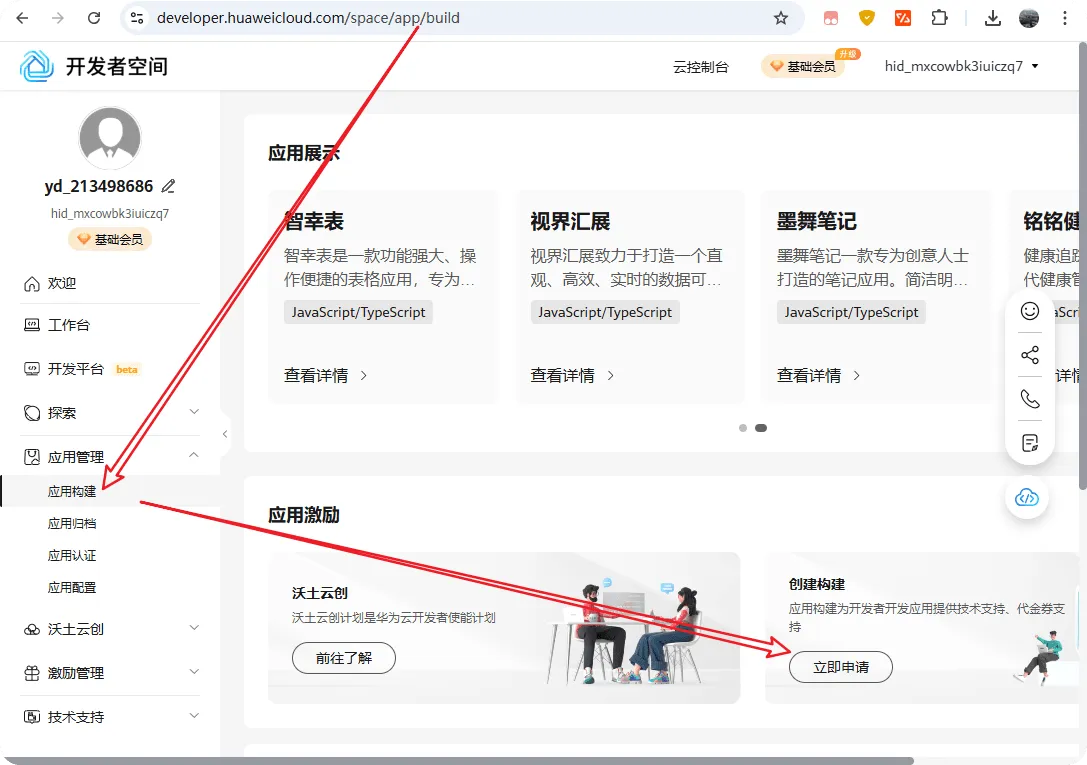Click 立即申请 button on 创建构建 card

pos(841,667)
